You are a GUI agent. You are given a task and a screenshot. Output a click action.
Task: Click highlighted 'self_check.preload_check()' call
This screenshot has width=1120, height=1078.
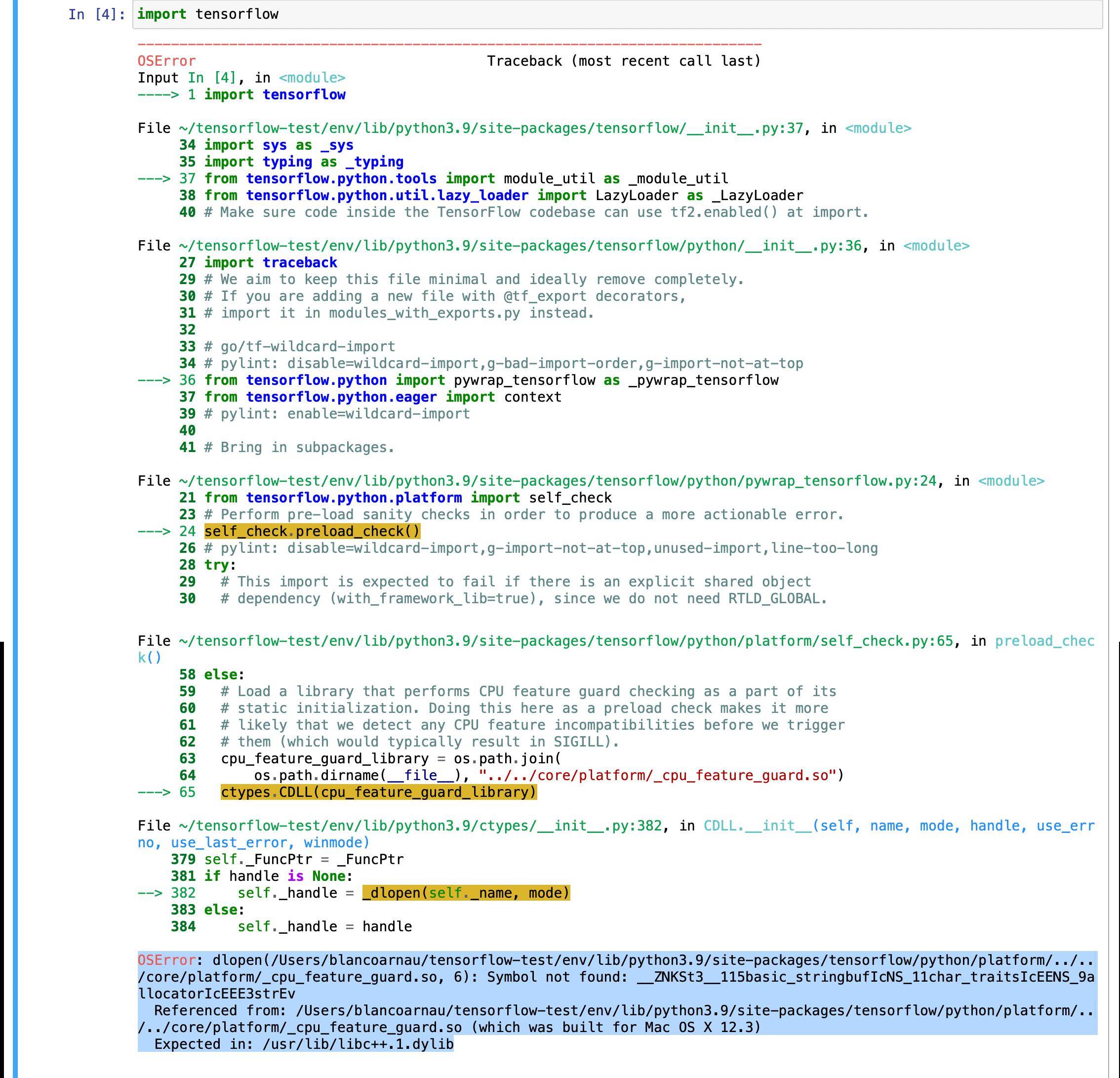(x=312, y=532)
